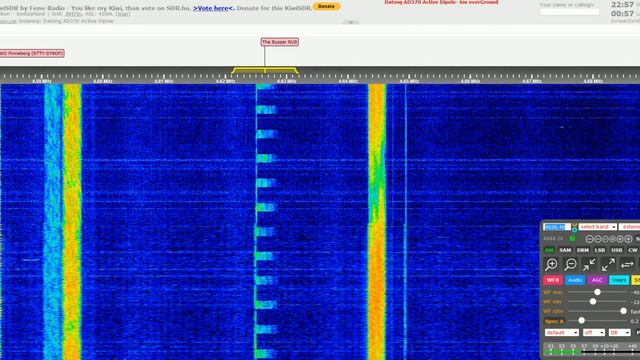Select USB demodulation mode
Screen dimensions: 640x360
[x=617, y=250]
